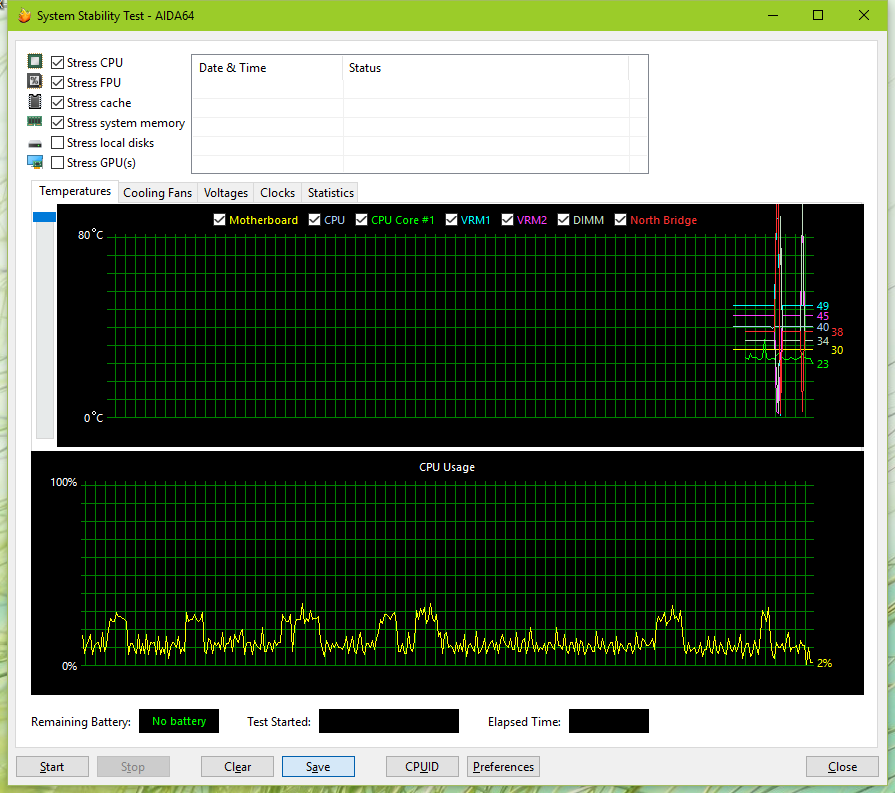Disable the Stress cache option
Screen dimensions: 895x793
(x=57, y=102)
